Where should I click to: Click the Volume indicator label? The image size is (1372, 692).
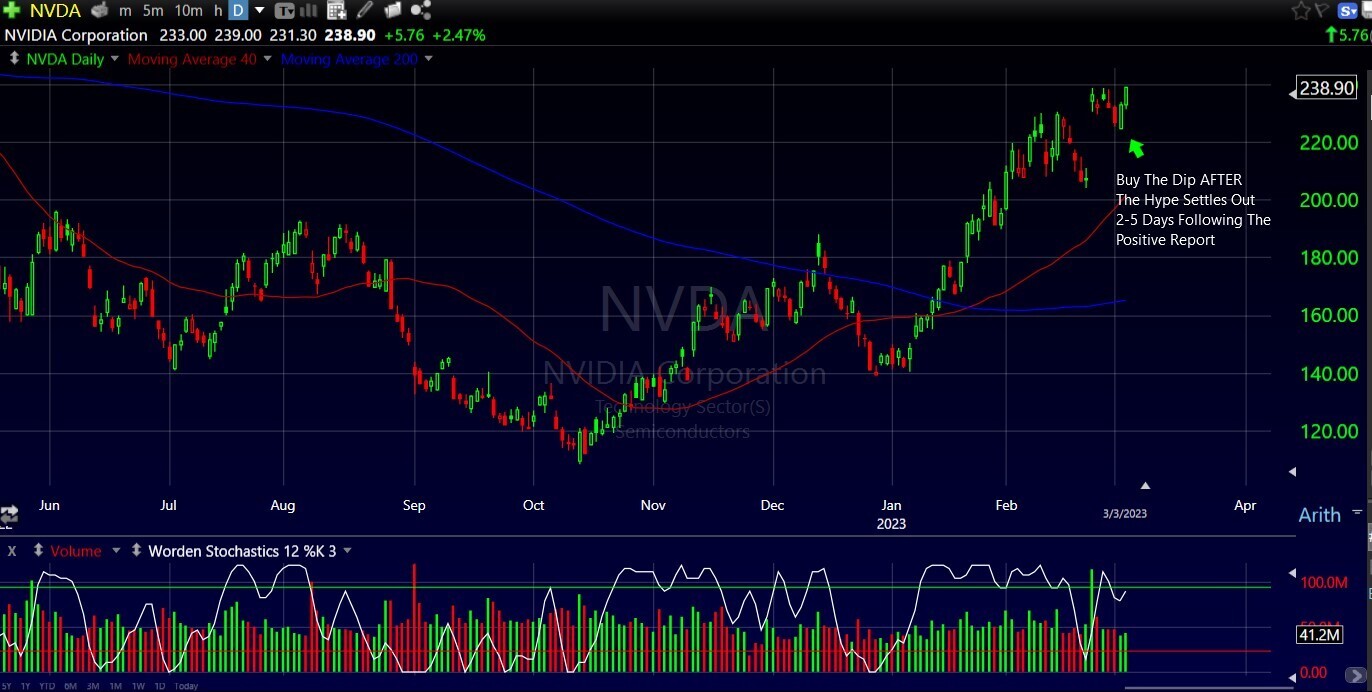[x=76, y=550]
